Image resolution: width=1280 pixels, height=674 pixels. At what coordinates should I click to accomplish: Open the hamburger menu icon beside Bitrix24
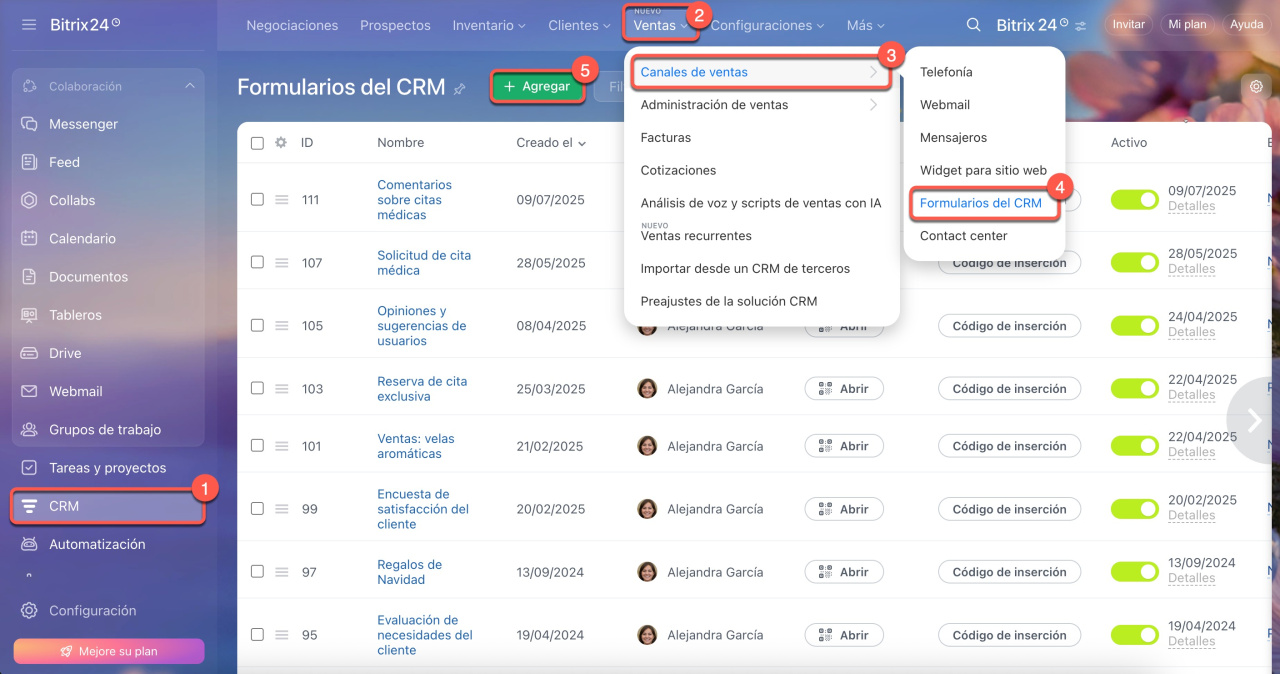click(x=28, y=24)
